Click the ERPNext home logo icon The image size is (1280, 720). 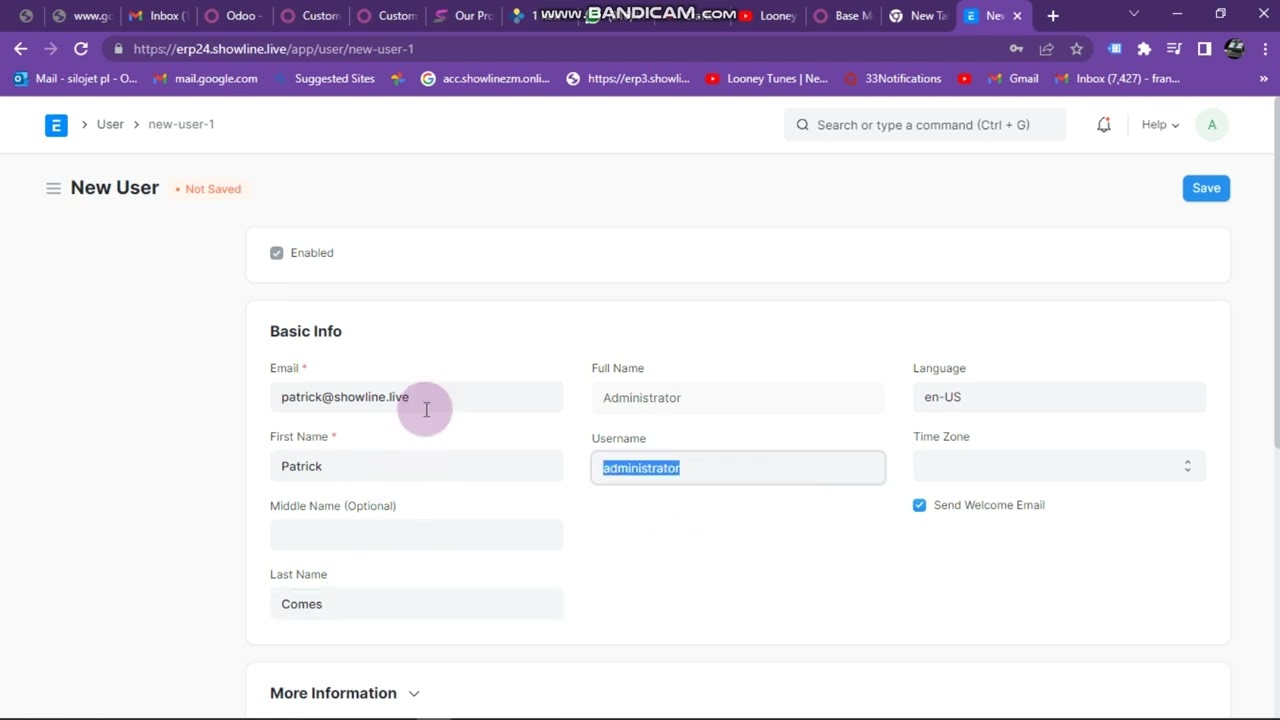pyautogui.click(x=56, y=125)
